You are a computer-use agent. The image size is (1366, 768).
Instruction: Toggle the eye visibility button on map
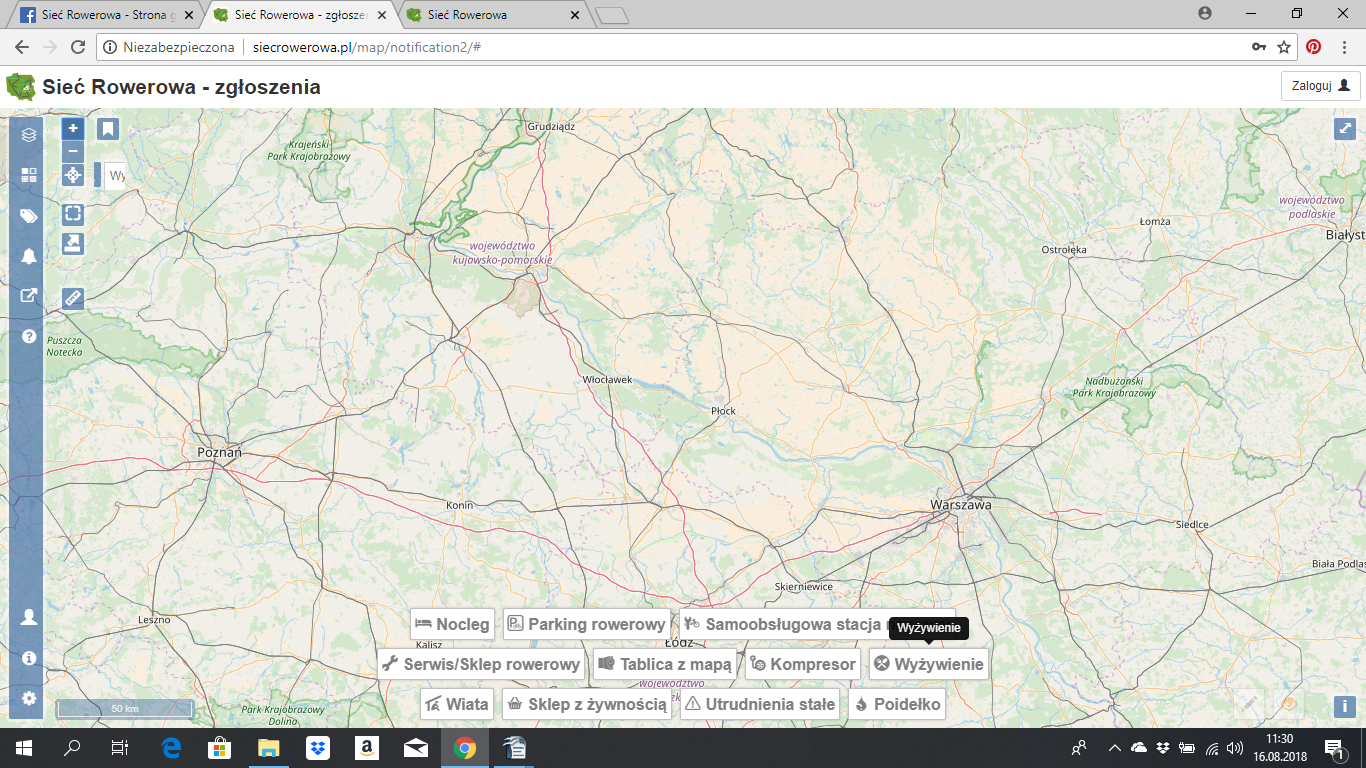click(x=1289, y=703)
